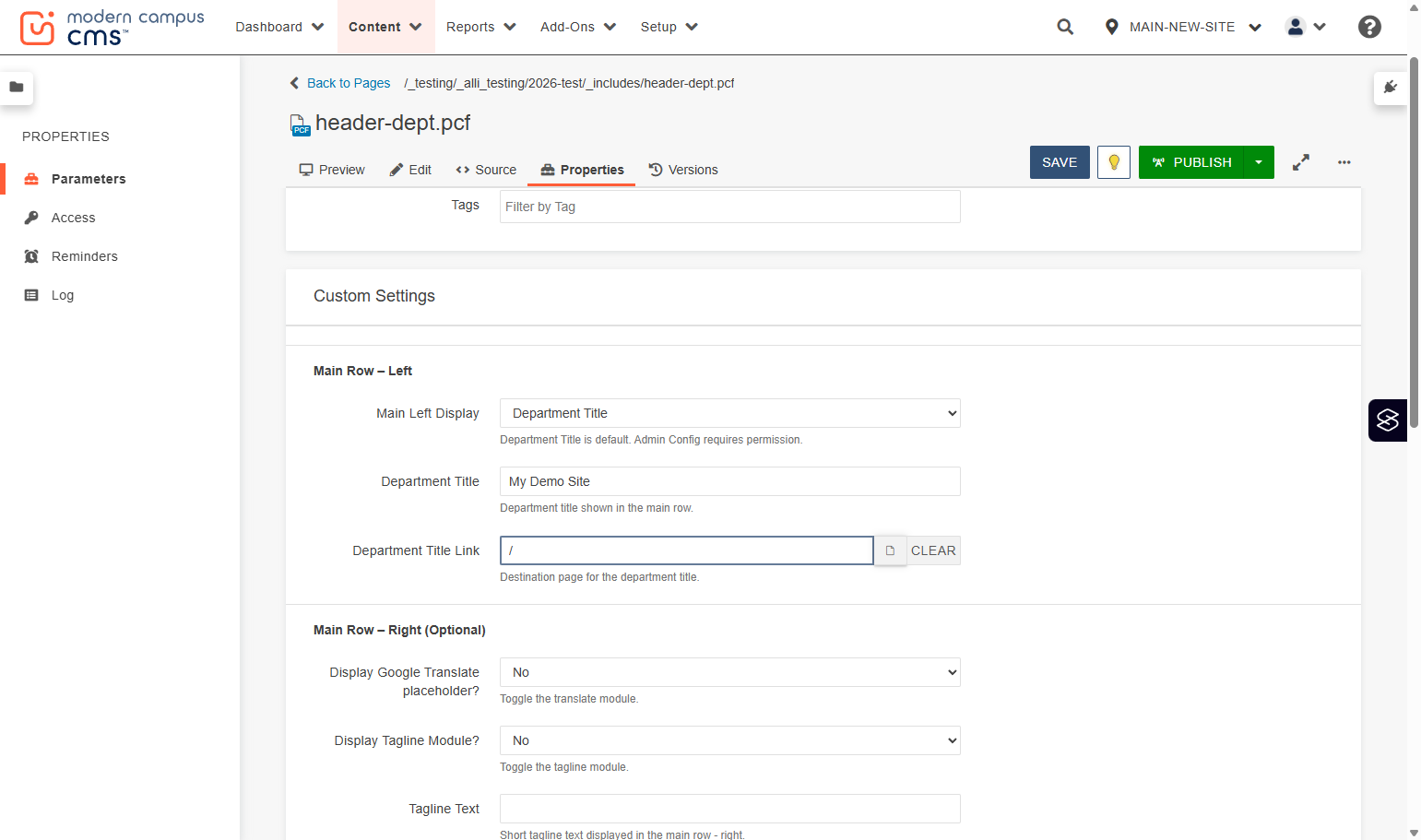Click the SAVE button
This screenshot has height=840, width=1421.
tap(1060, 162)
